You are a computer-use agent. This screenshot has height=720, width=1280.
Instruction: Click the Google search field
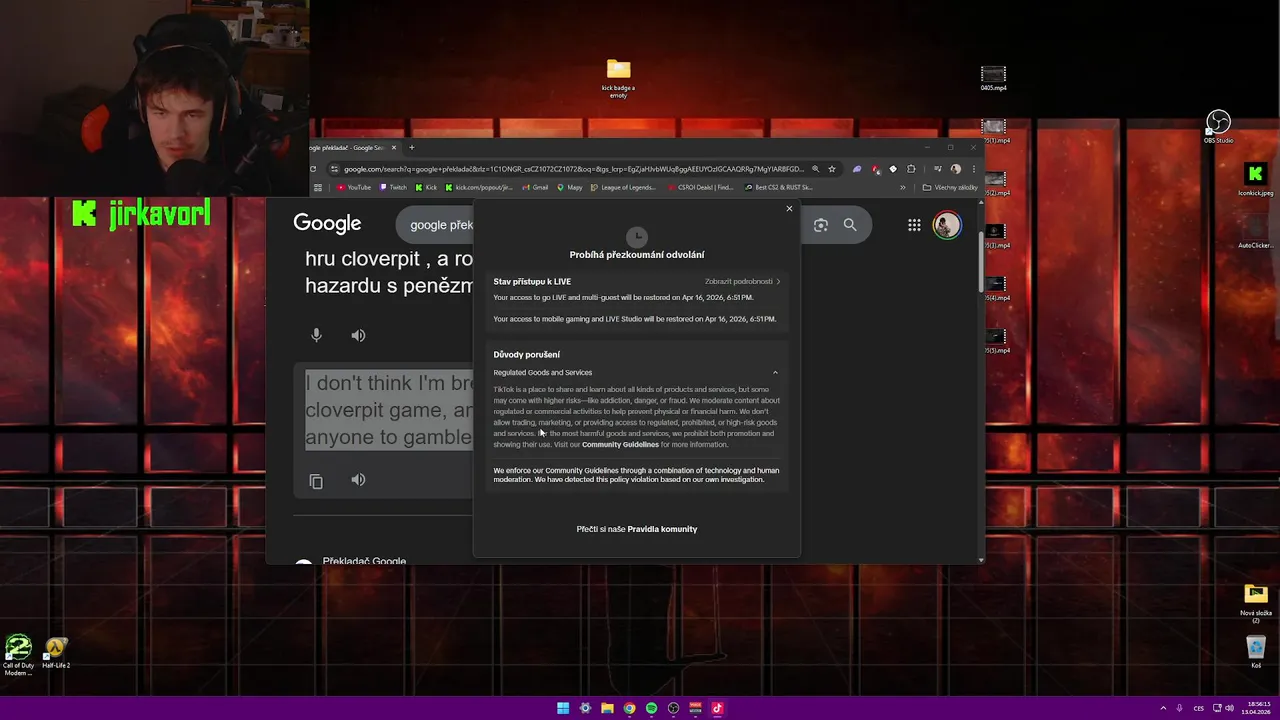[435, 225]
